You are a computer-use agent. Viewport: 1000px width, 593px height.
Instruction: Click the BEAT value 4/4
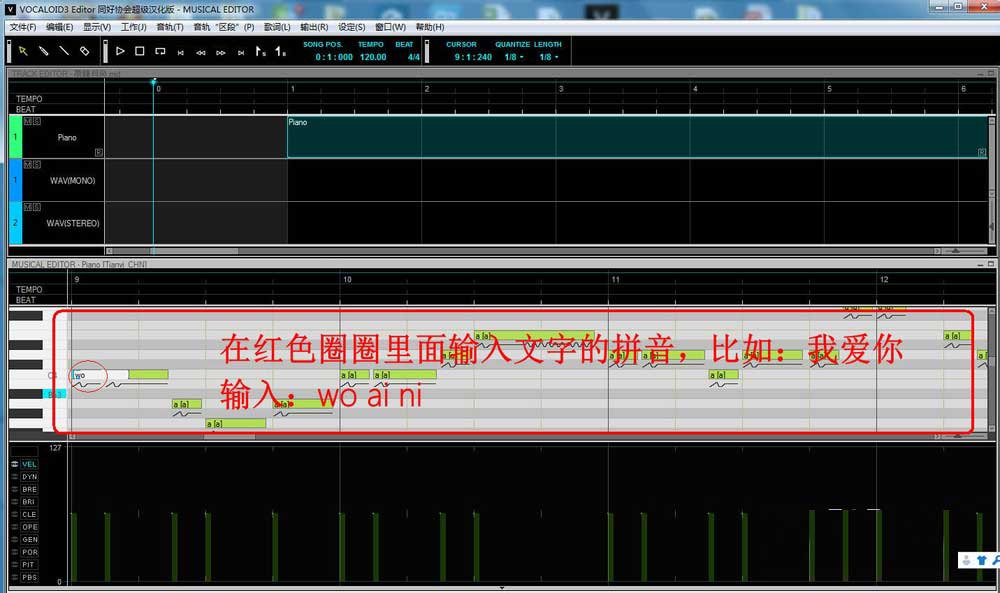(x=413, y=57)
